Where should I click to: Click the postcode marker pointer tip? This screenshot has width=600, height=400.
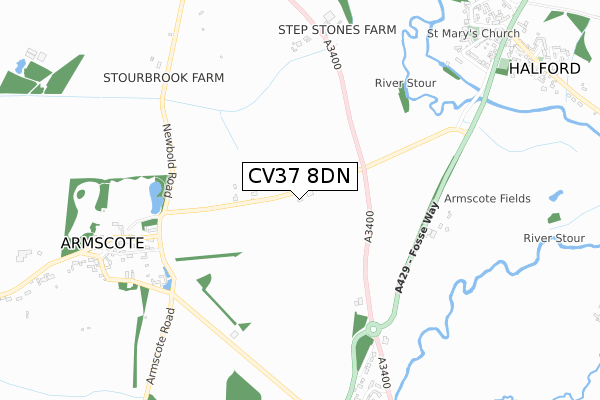(300, 198)
